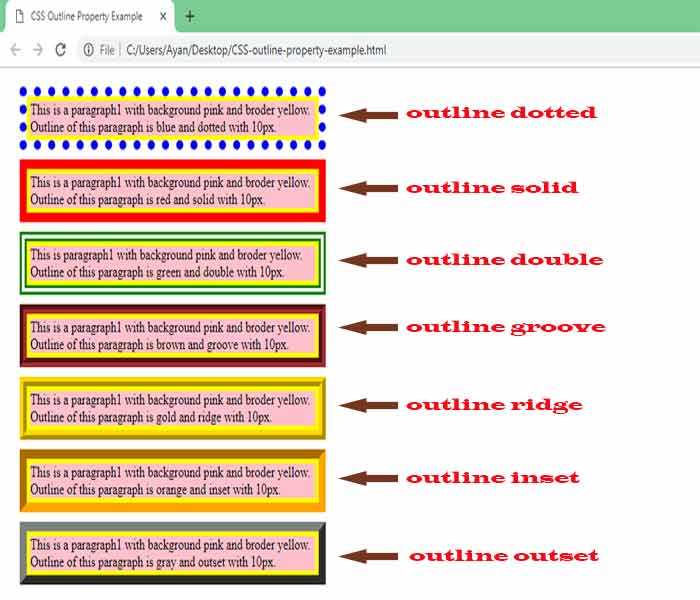Click the red solid outline paragraph
This screenshot has width=700, height=600.
point(170,190)
